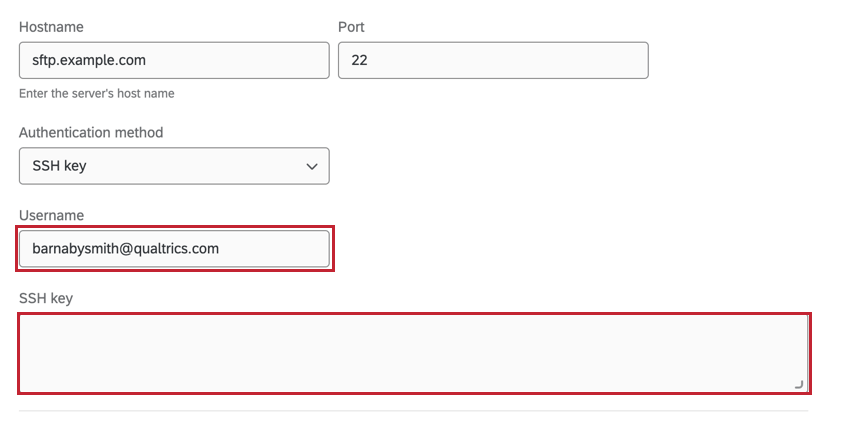Click the 'Enter the server's host name' hint
The width and height of the screenshot is (850, 425).
[103, 94]
